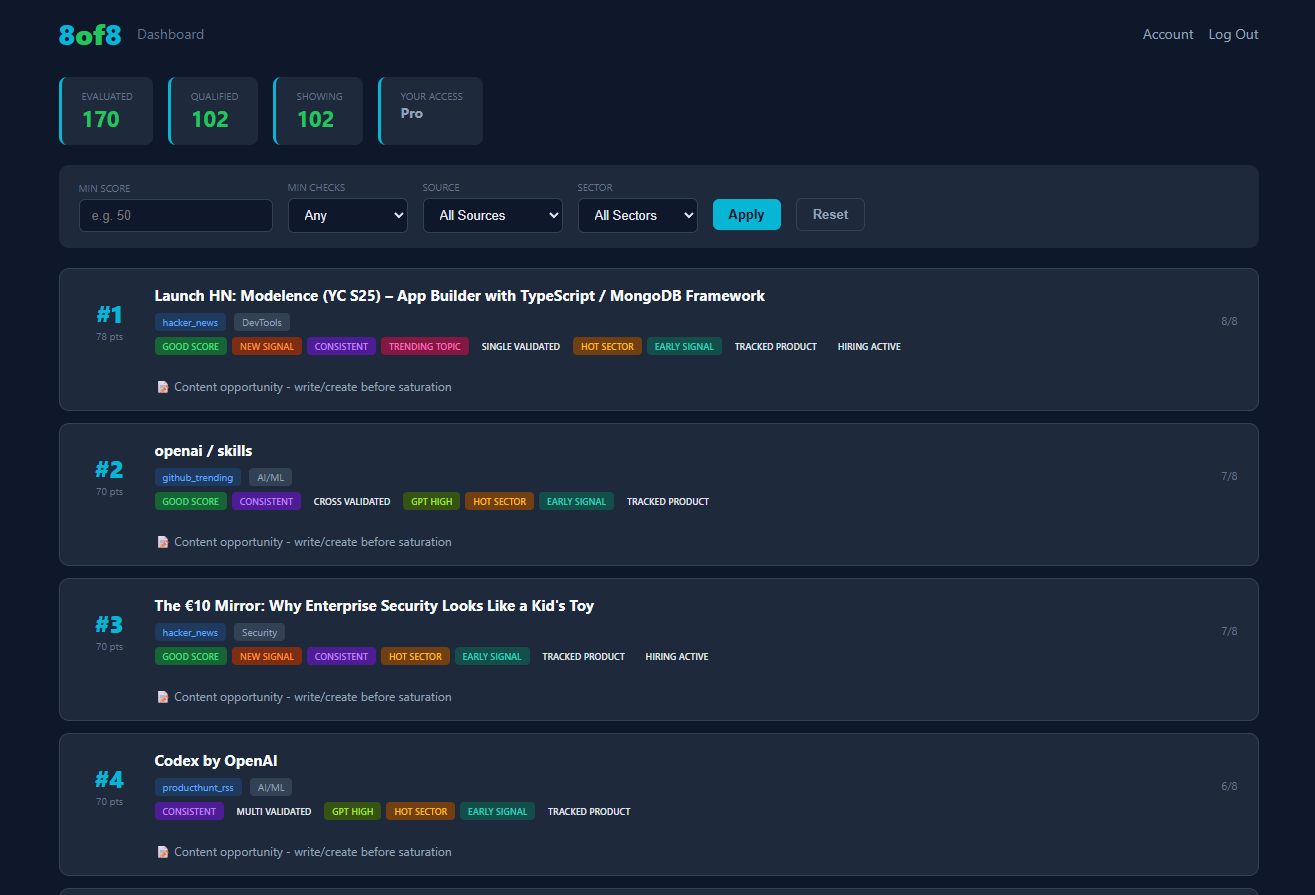1315x895 pixels.
Task: Select the github_trending source tag
Action: tap(197, 477)
